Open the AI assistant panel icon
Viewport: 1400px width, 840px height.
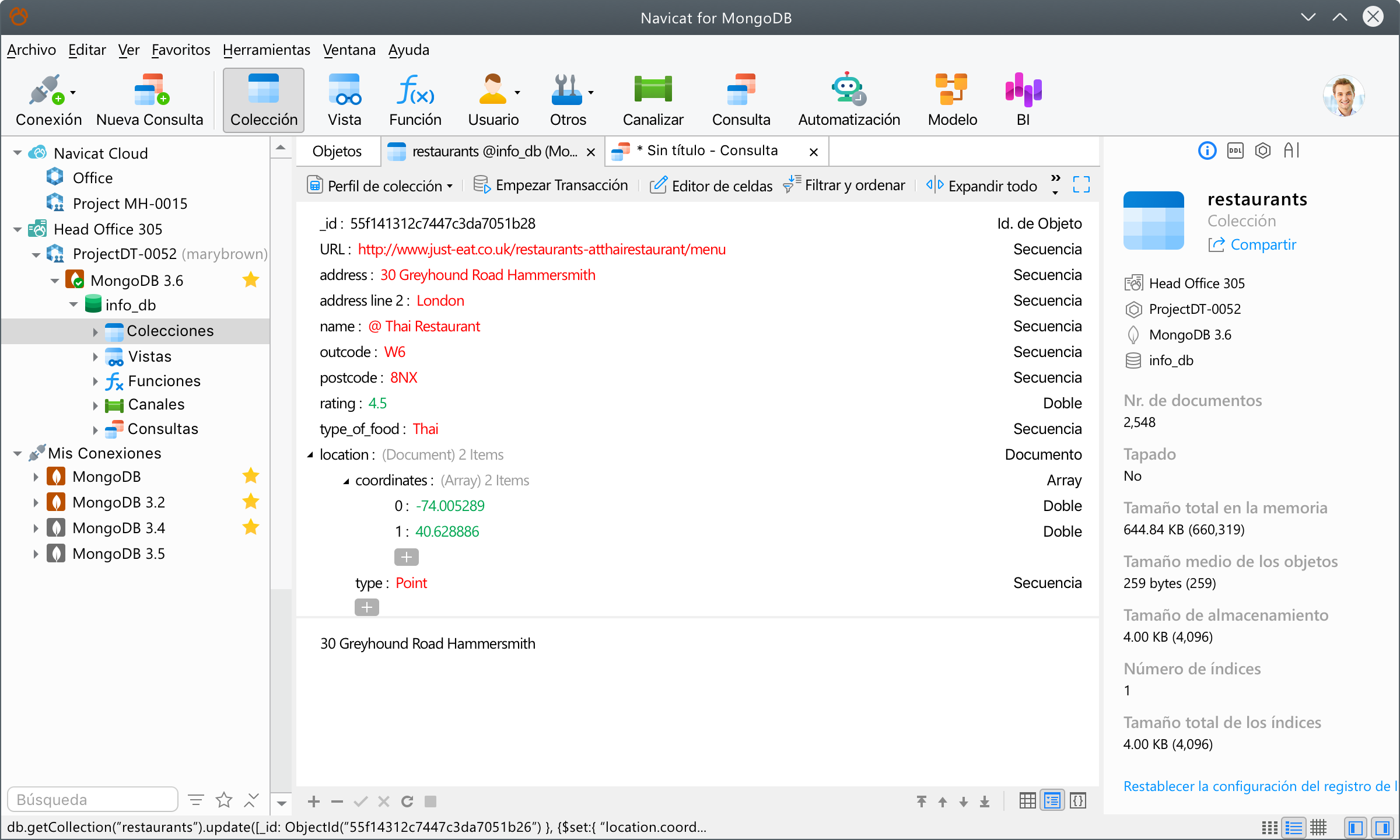[1291, 151]
